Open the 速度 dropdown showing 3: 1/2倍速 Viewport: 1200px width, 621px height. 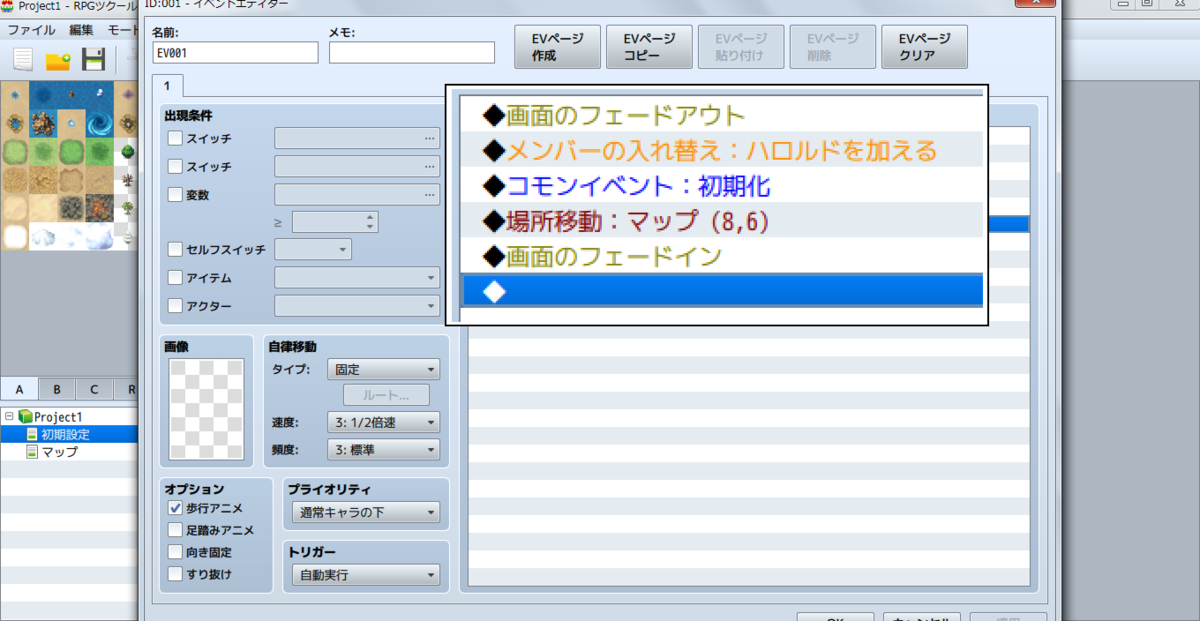tap(383, 423)
